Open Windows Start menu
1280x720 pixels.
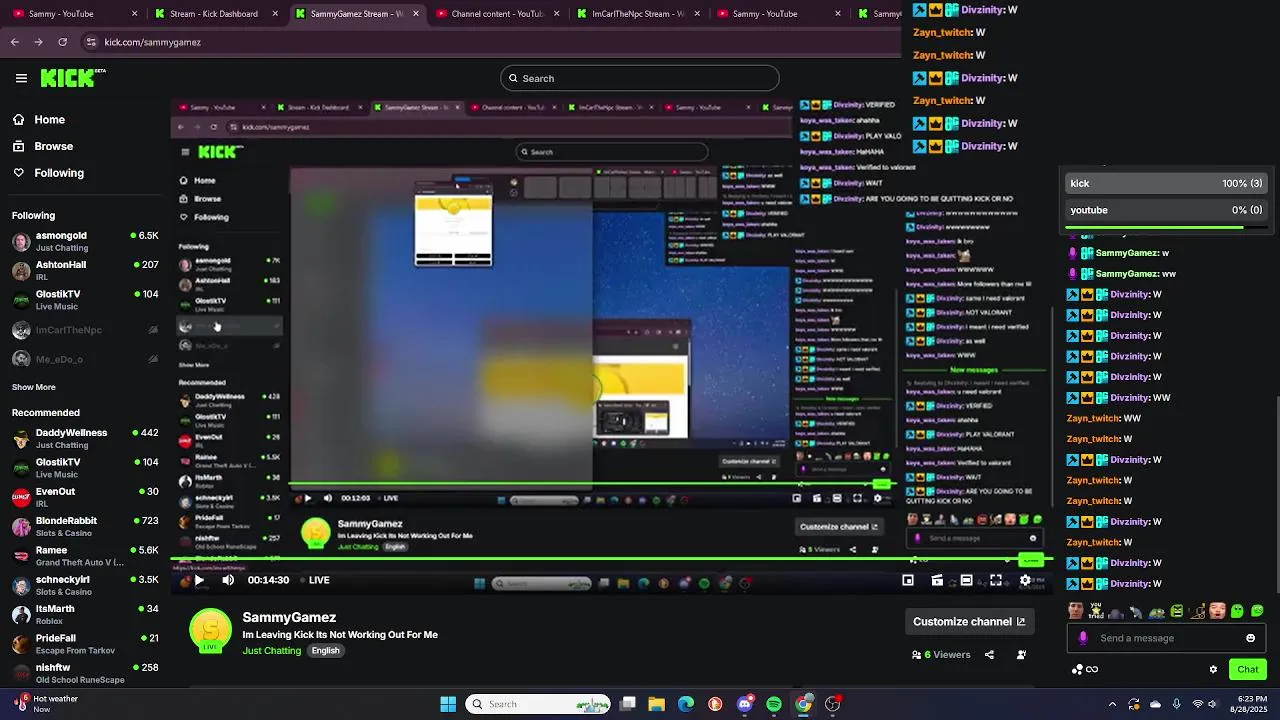pyautogui.click(x=448, y=704)
